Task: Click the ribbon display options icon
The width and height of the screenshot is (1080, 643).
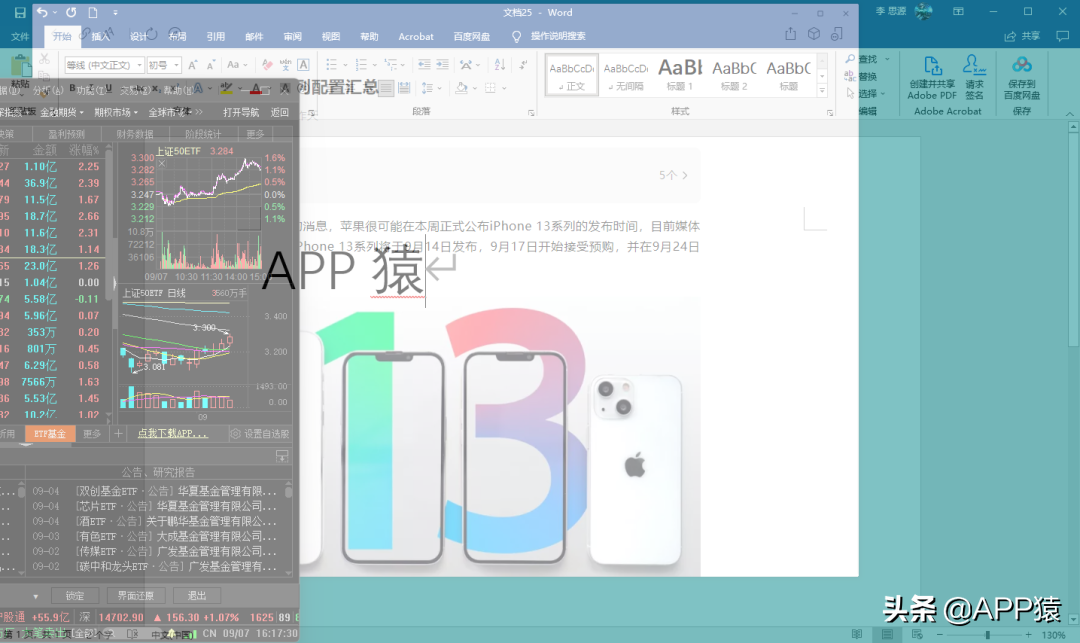Action: click(958, 12)
